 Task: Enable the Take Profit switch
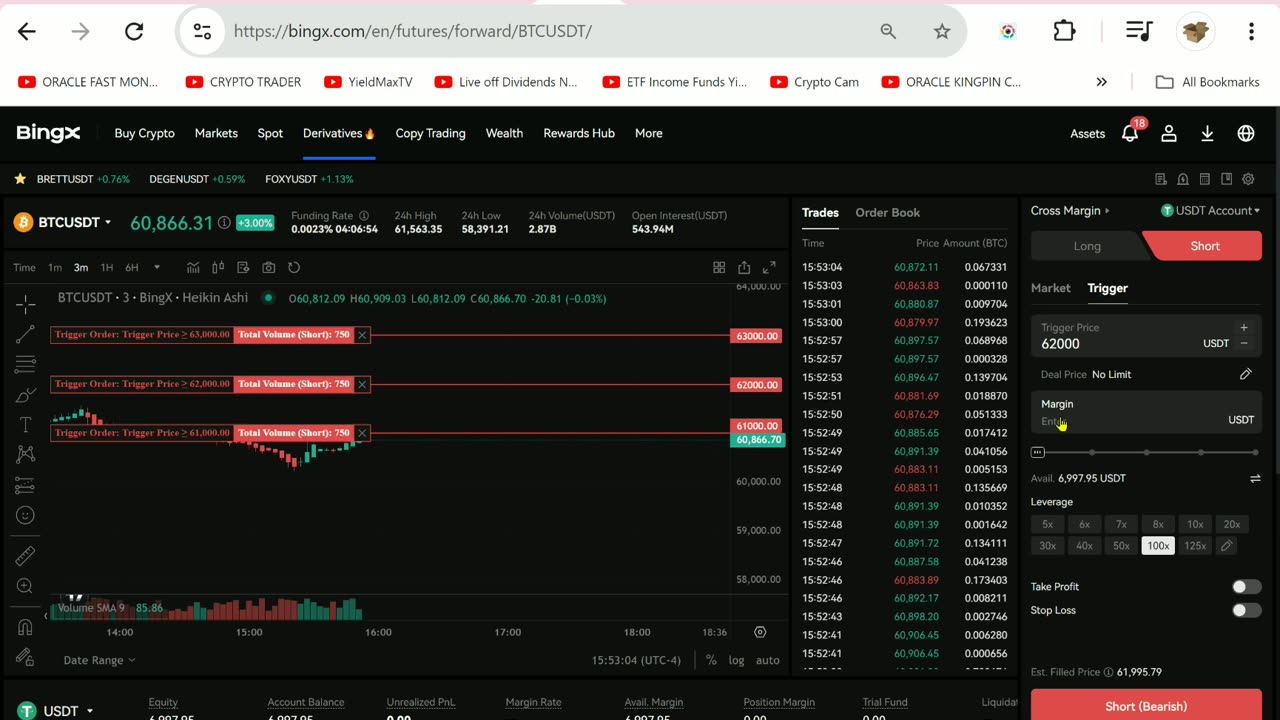pyautogui.click(x=1246, y=587)
